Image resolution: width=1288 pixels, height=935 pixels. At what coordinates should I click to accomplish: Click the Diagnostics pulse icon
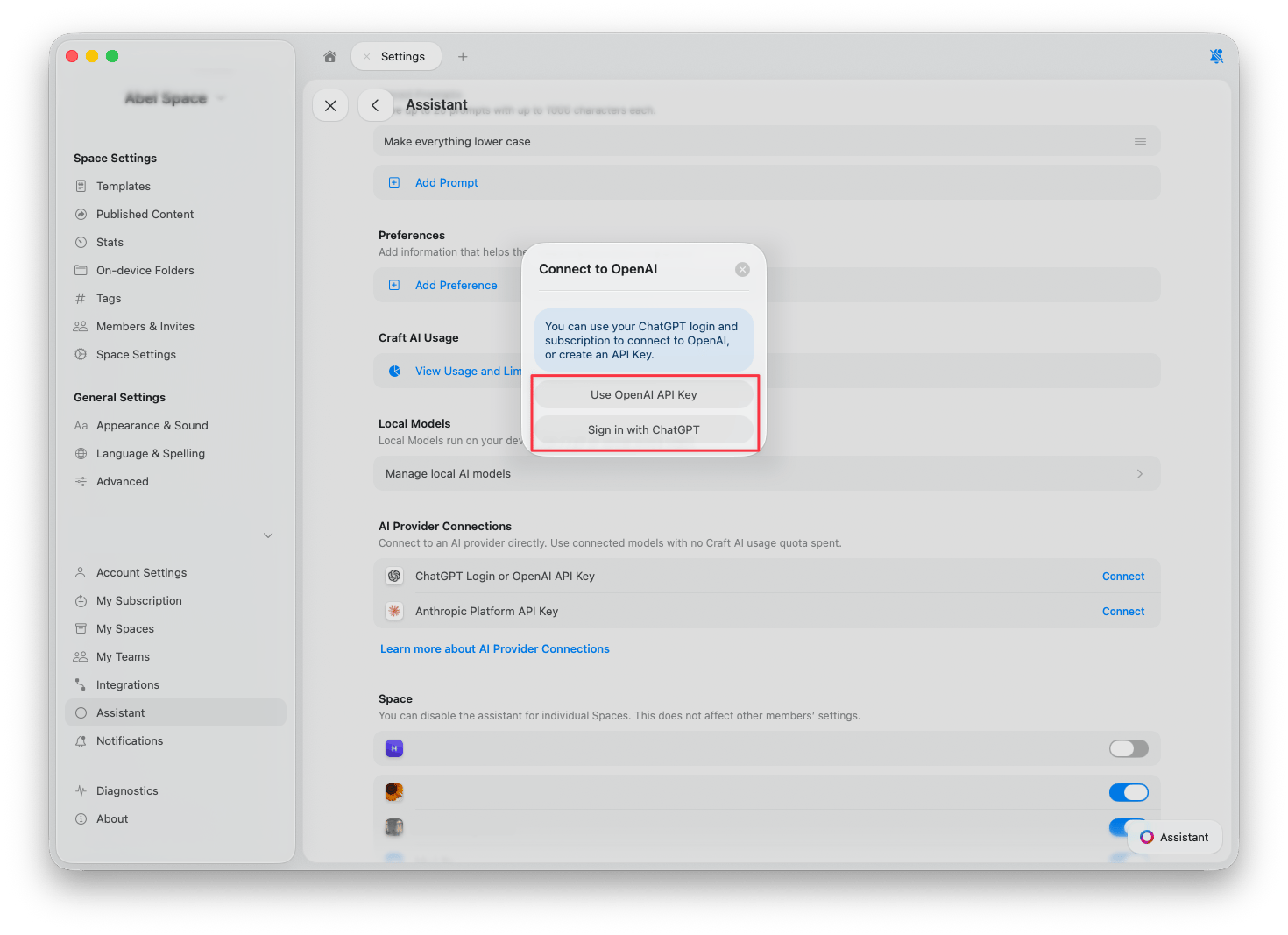pos(81,790)
